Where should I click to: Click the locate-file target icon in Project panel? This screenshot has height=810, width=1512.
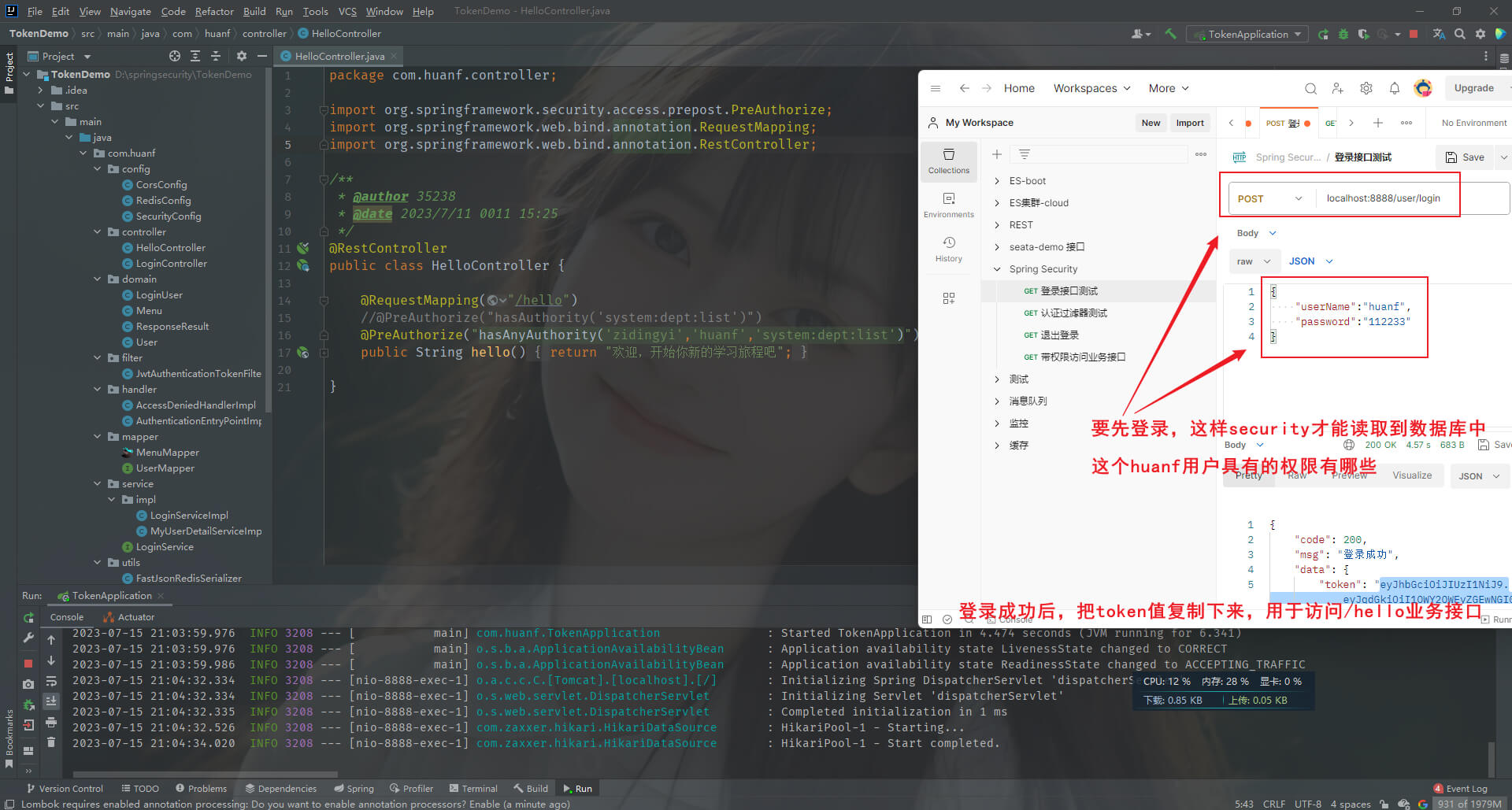(x=175, y=56)
